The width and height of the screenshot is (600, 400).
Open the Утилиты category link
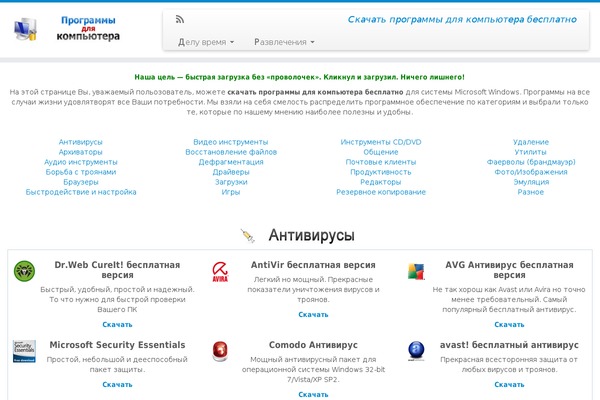(x=531, y=152)
